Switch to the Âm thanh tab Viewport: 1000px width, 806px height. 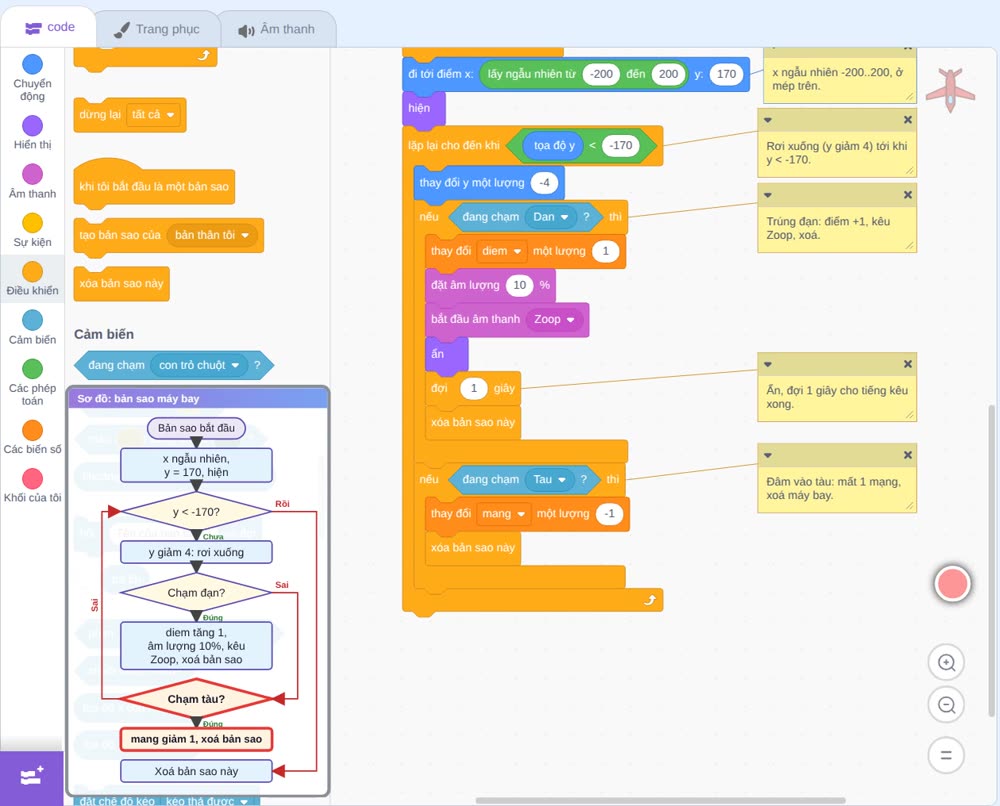277,29
